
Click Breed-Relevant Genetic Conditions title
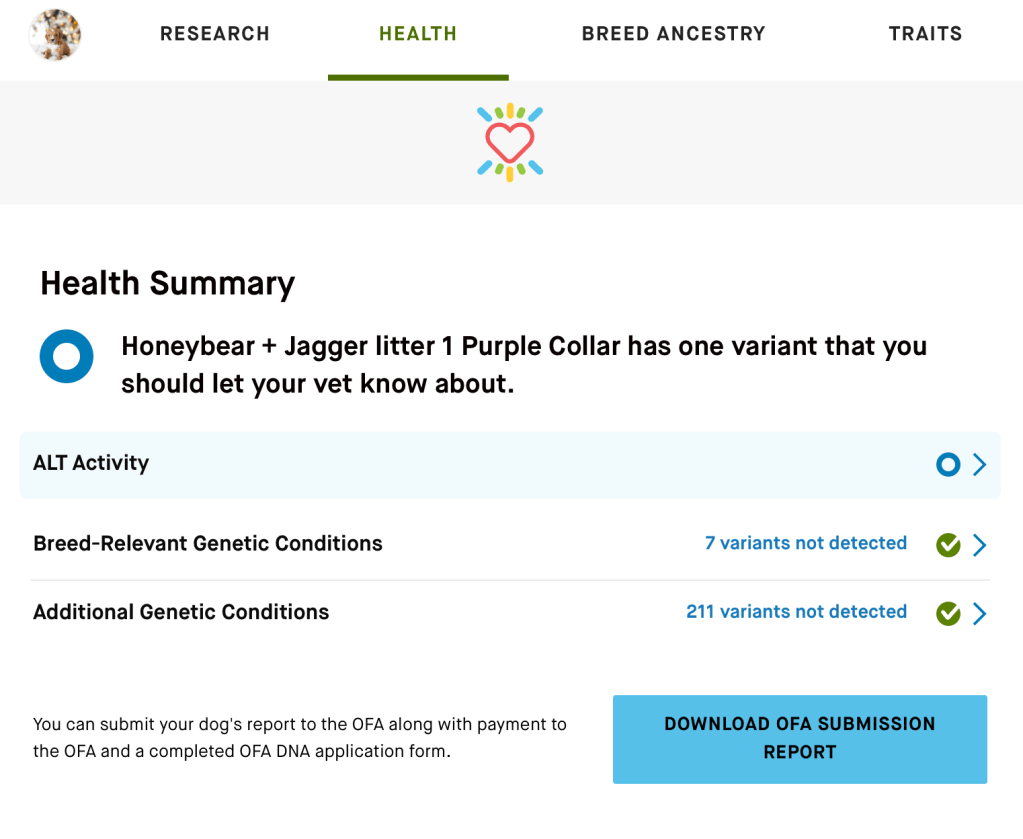208,543
